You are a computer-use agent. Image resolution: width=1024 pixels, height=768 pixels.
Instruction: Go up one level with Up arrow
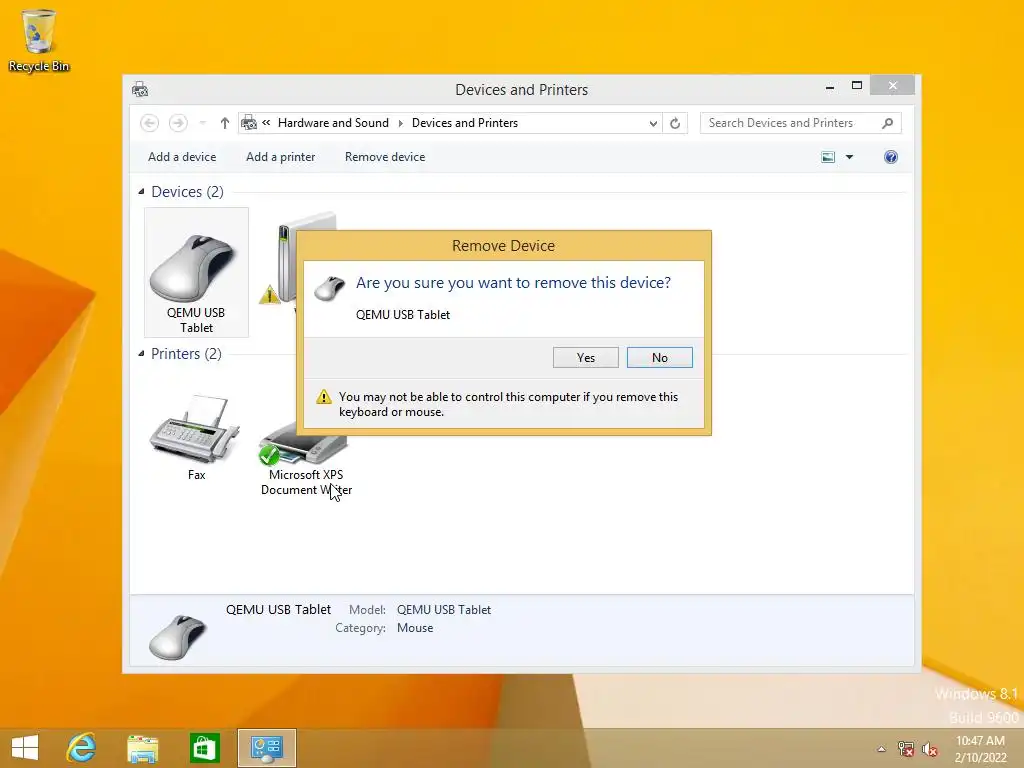pyautogui.click(x=225, y=123)
